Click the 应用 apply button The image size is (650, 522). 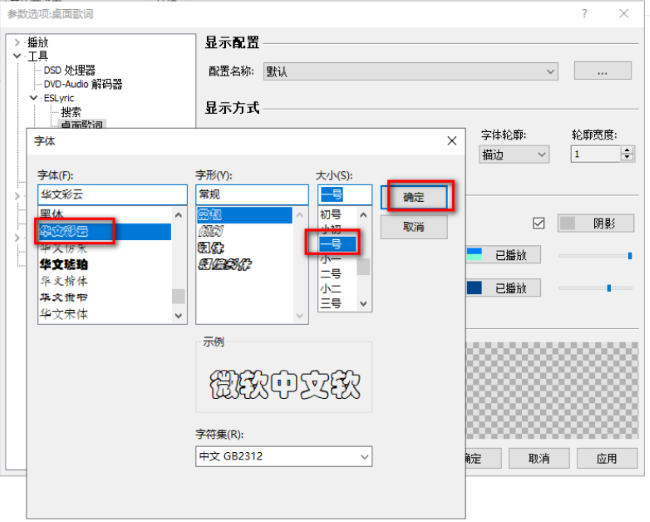(x=606, y=458)
